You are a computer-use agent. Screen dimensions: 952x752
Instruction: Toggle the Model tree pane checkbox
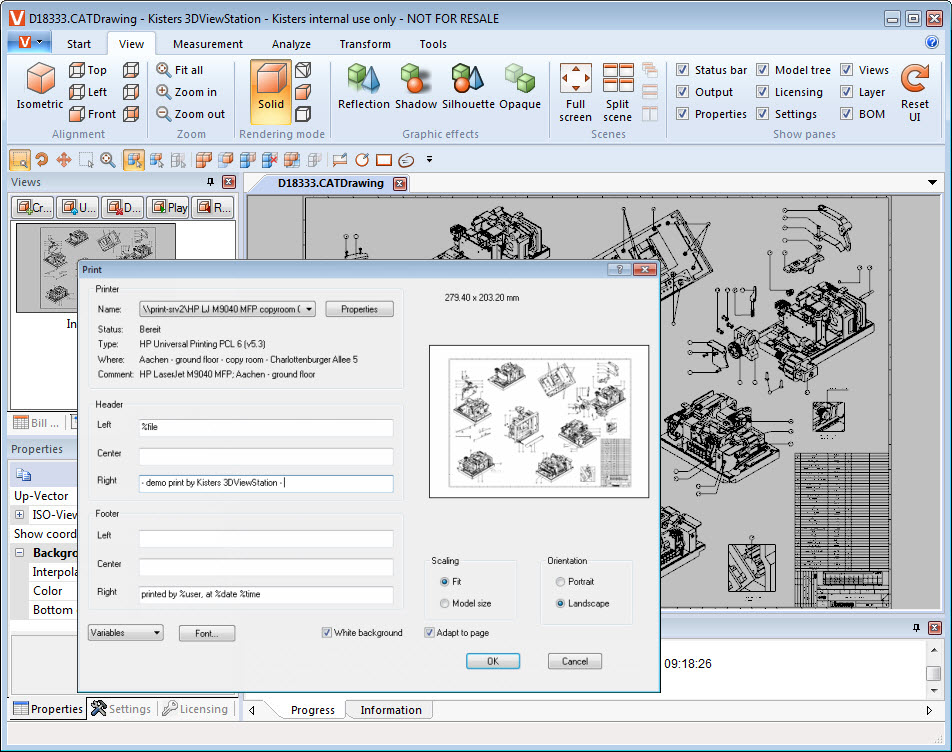coord(762,69)
